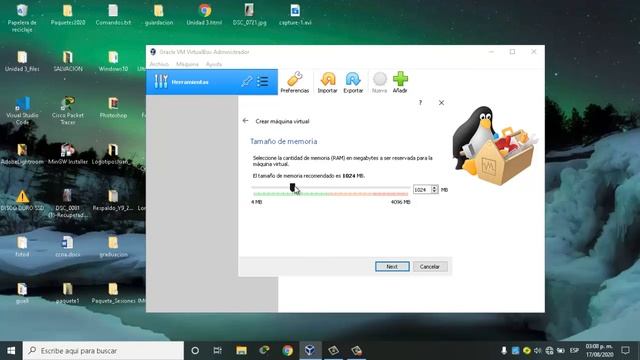Select the AdobeLightroom desktop icon
The image size is (640, 360).
[22, 154]
